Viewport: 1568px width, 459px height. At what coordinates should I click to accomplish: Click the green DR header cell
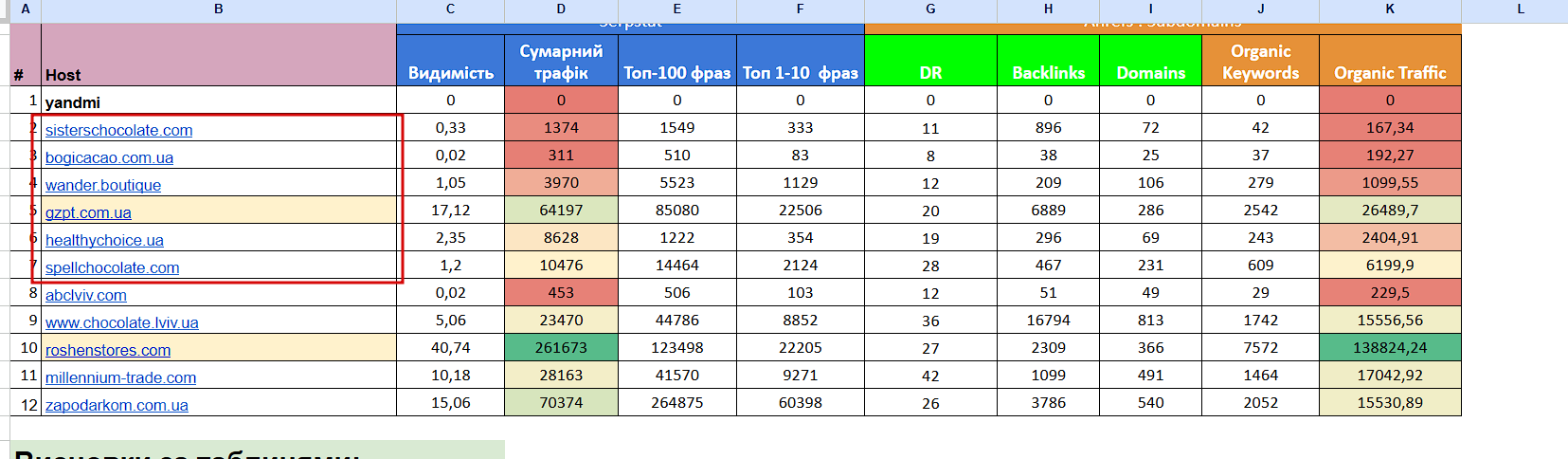pos(930,60)
